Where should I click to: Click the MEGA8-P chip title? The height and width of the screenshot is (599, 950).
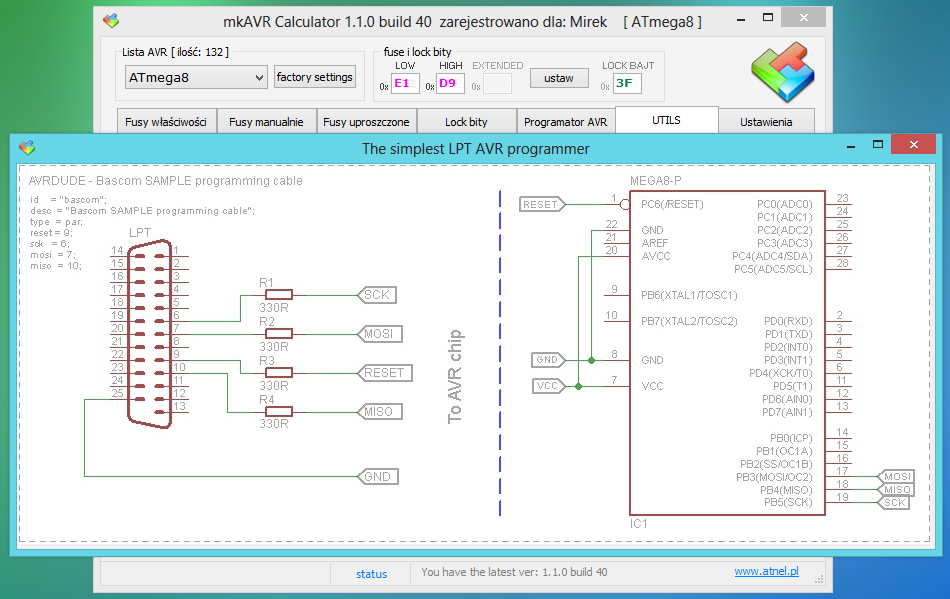tap(656, 180)
